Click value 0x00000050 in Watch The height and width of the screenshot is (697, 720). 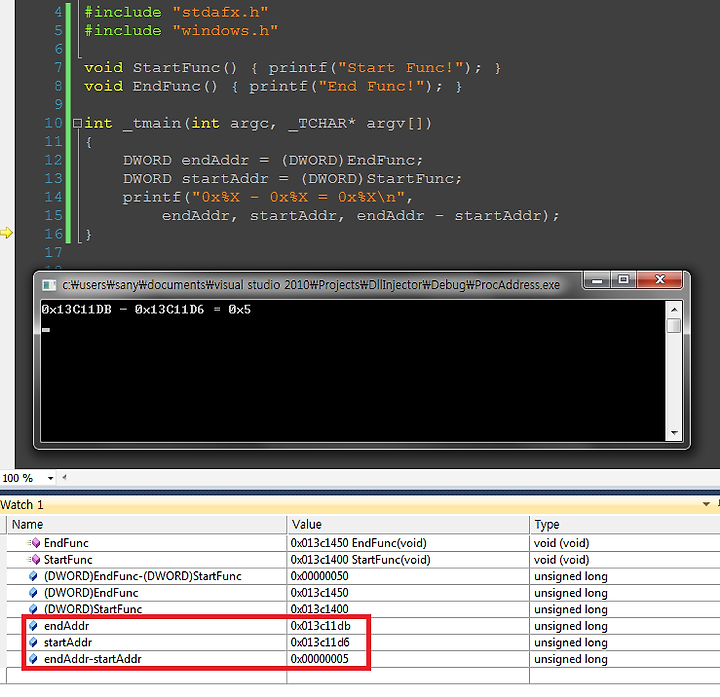pyautogui.click(x=320, y=576)
